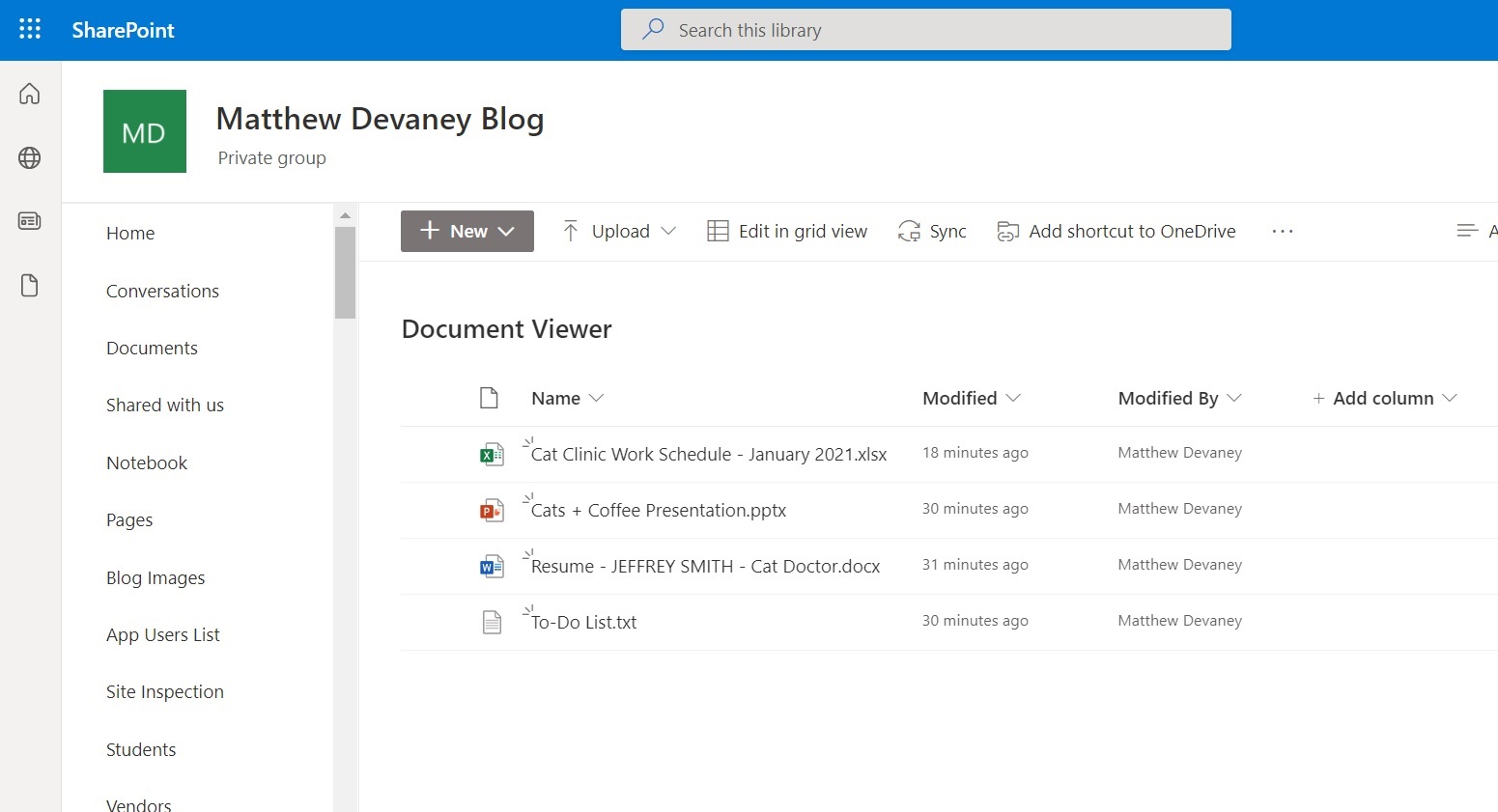Click the PowerPoint icon for Cats + Coffee Presentation
Image resolution: width=1498 pixels, height=812 pixels.
tap(492, 510)
